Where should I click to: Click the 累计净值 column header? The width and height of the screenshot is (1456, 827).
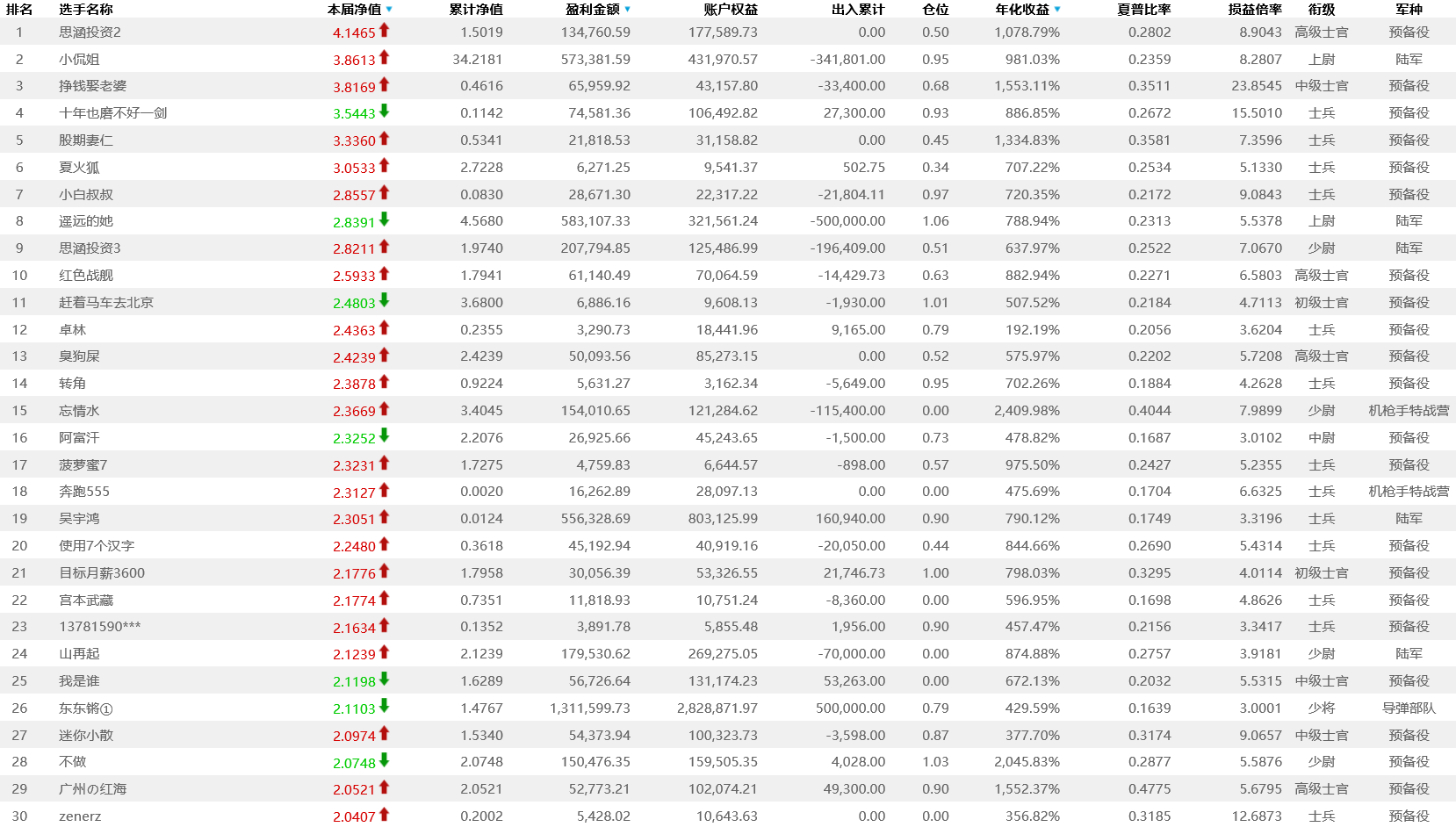click(x=476, y=10)
